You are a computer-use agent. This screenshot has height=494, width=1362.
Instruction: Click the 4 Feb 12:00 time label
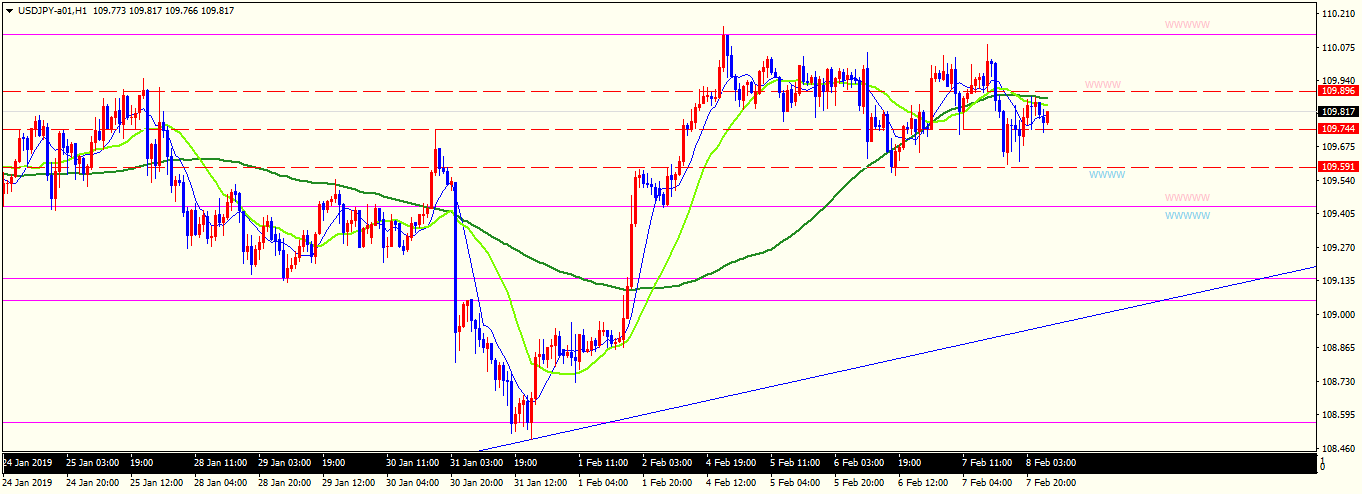coord(731,482)
